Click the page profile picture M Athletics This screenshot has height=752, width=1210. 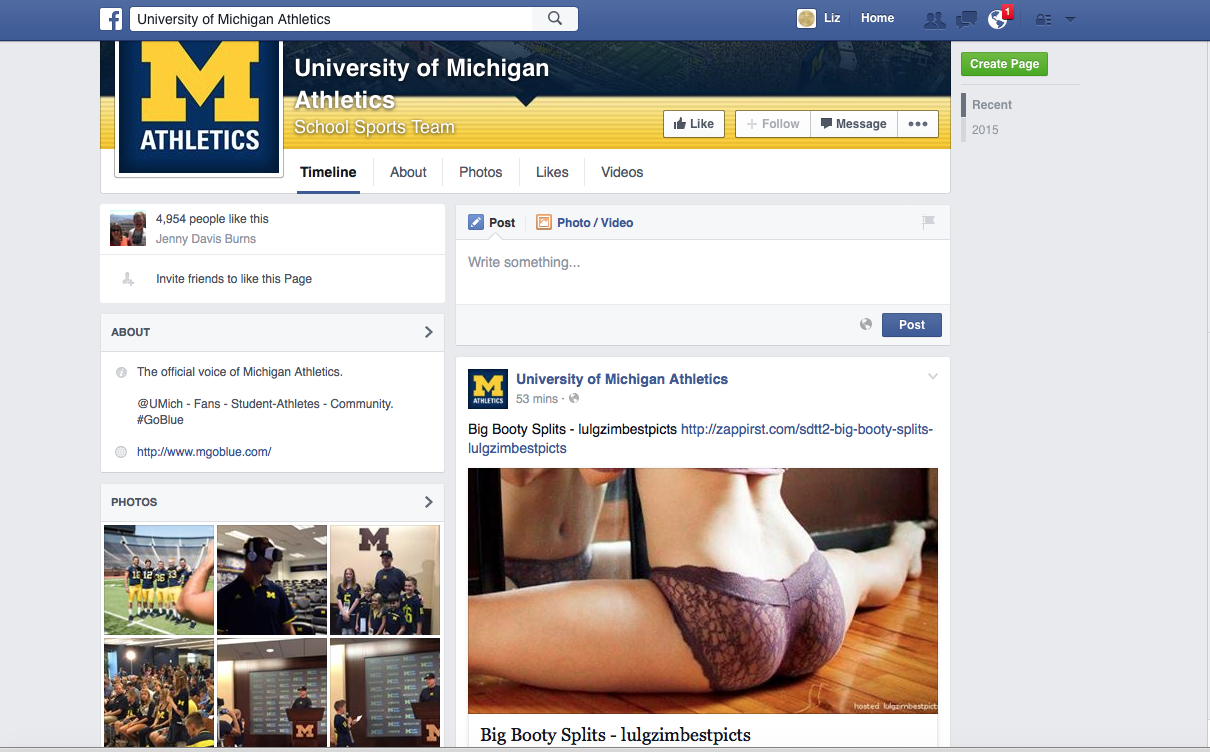[199, 107]
